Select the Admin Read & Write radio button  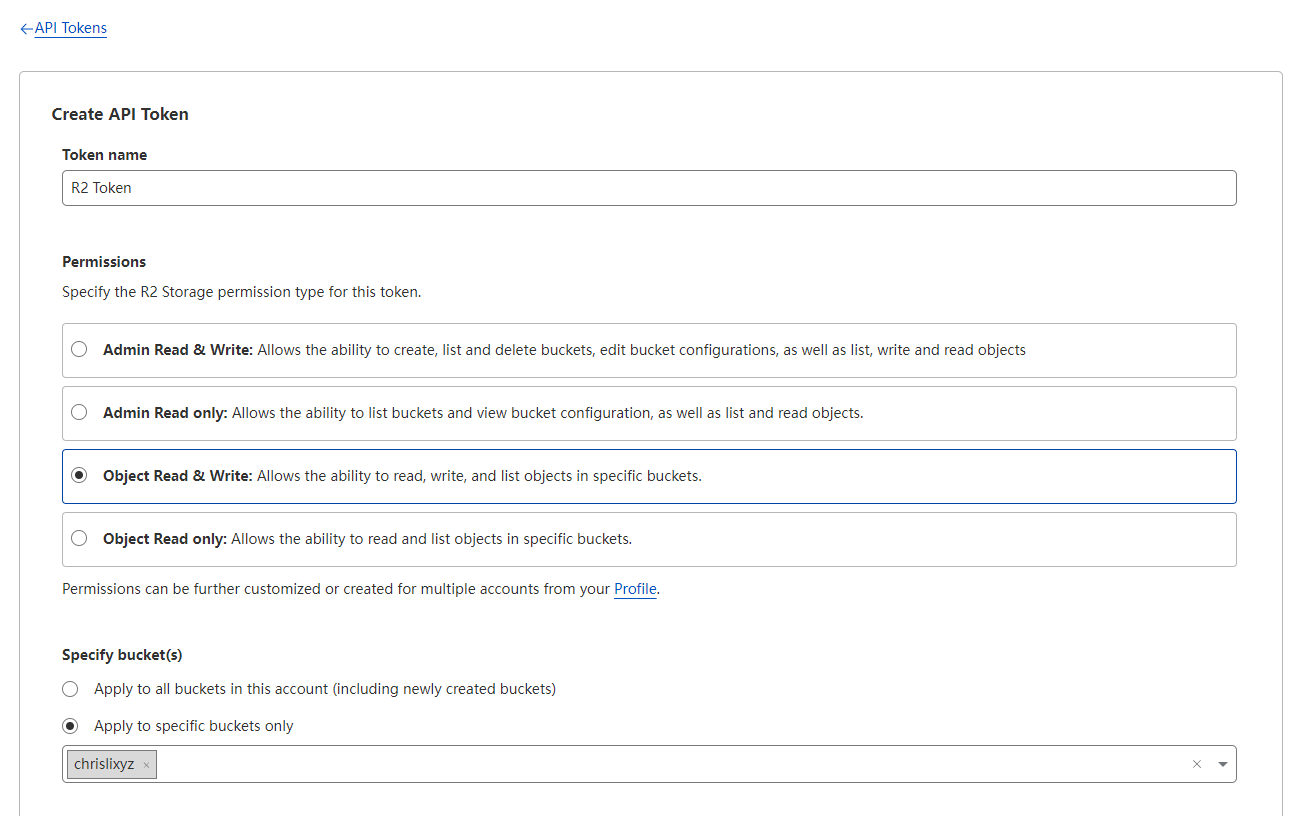tap(79, 350)
